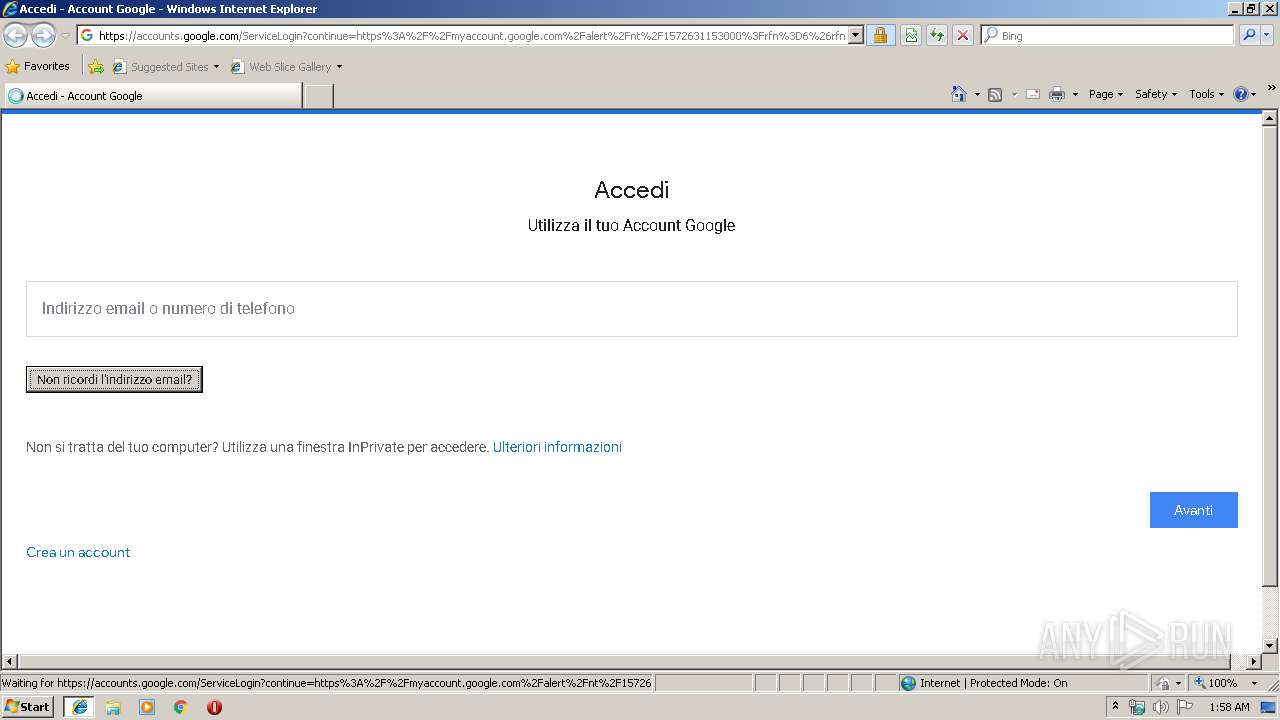Open the Print dropdown arrow
This screenshot has height=720, width=1280.
(x=1075, y=94)
